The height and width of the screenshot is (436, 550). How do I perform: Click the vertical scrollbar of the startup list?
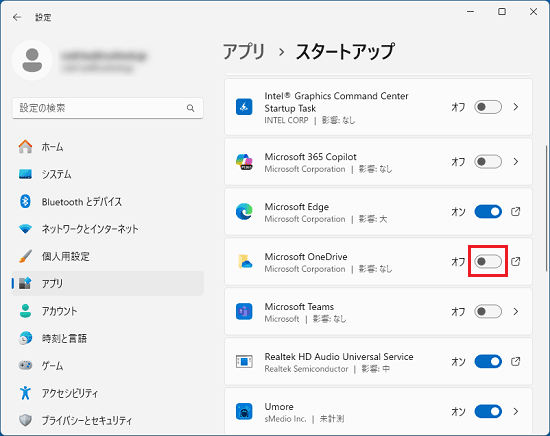[x=546, y=208]
